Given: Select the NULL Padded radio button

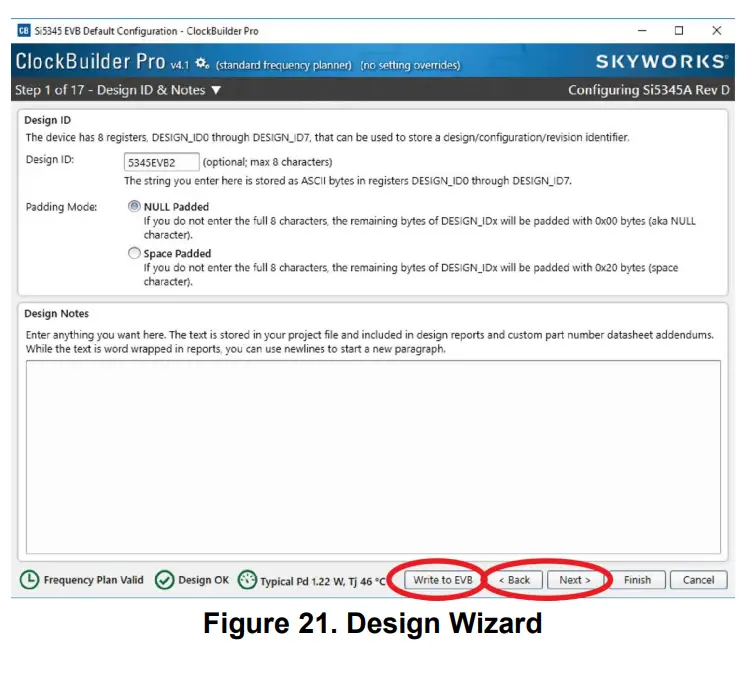Looking at the screenshot, I should pos(135,206).
